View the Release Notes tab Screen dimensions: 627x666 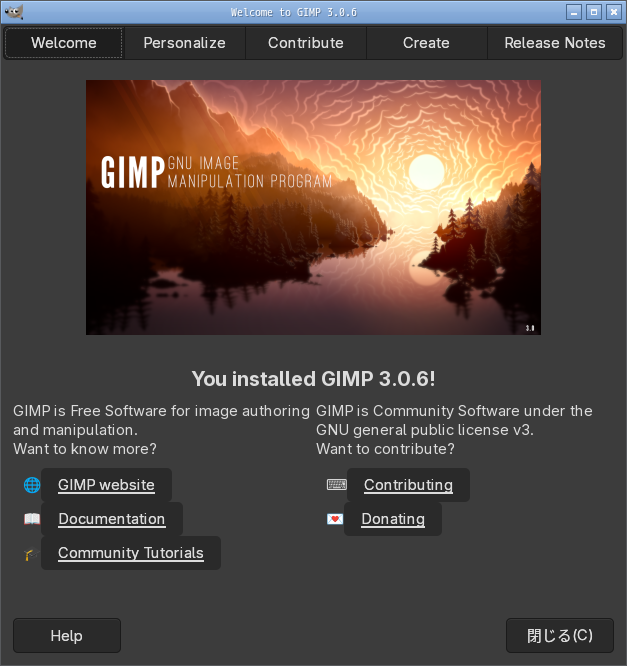click(555, 43)
